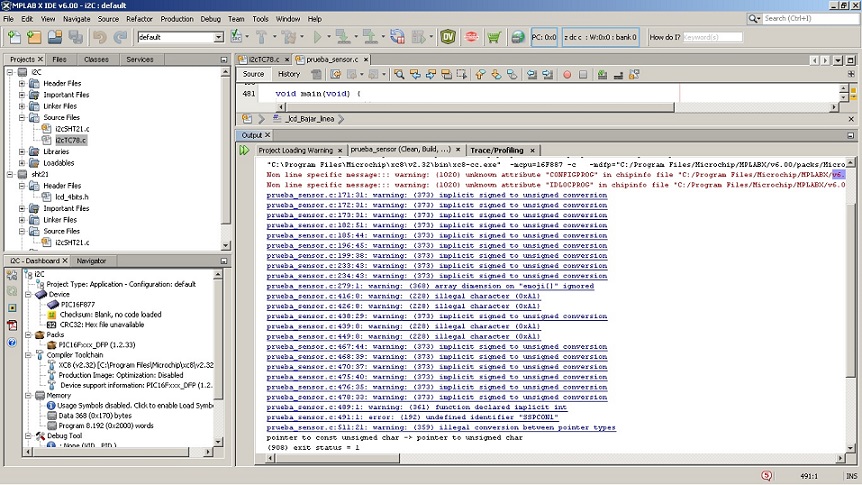Click the Redo toolbar icon
The height and width of the screenshot is (485, 862).
(x=120, y=37)
